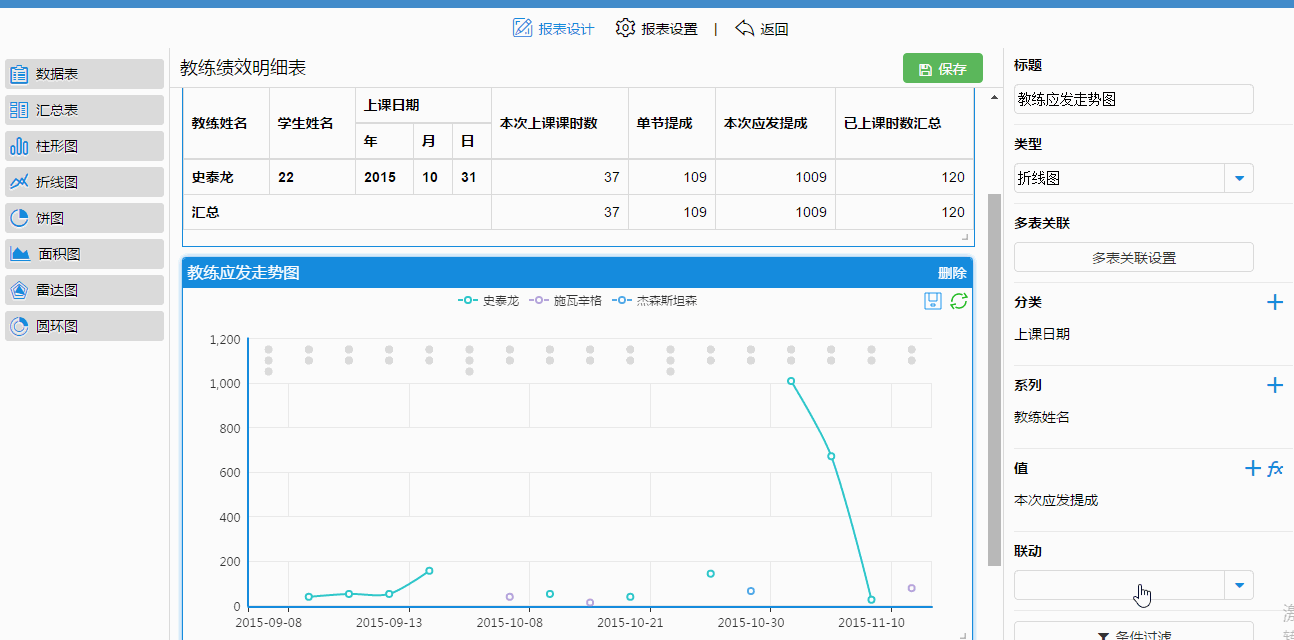The width and height of the screenshot is (1294, 640).
Task: Choose the 柱形图 bar chart icon
Action: click(19, 146)
